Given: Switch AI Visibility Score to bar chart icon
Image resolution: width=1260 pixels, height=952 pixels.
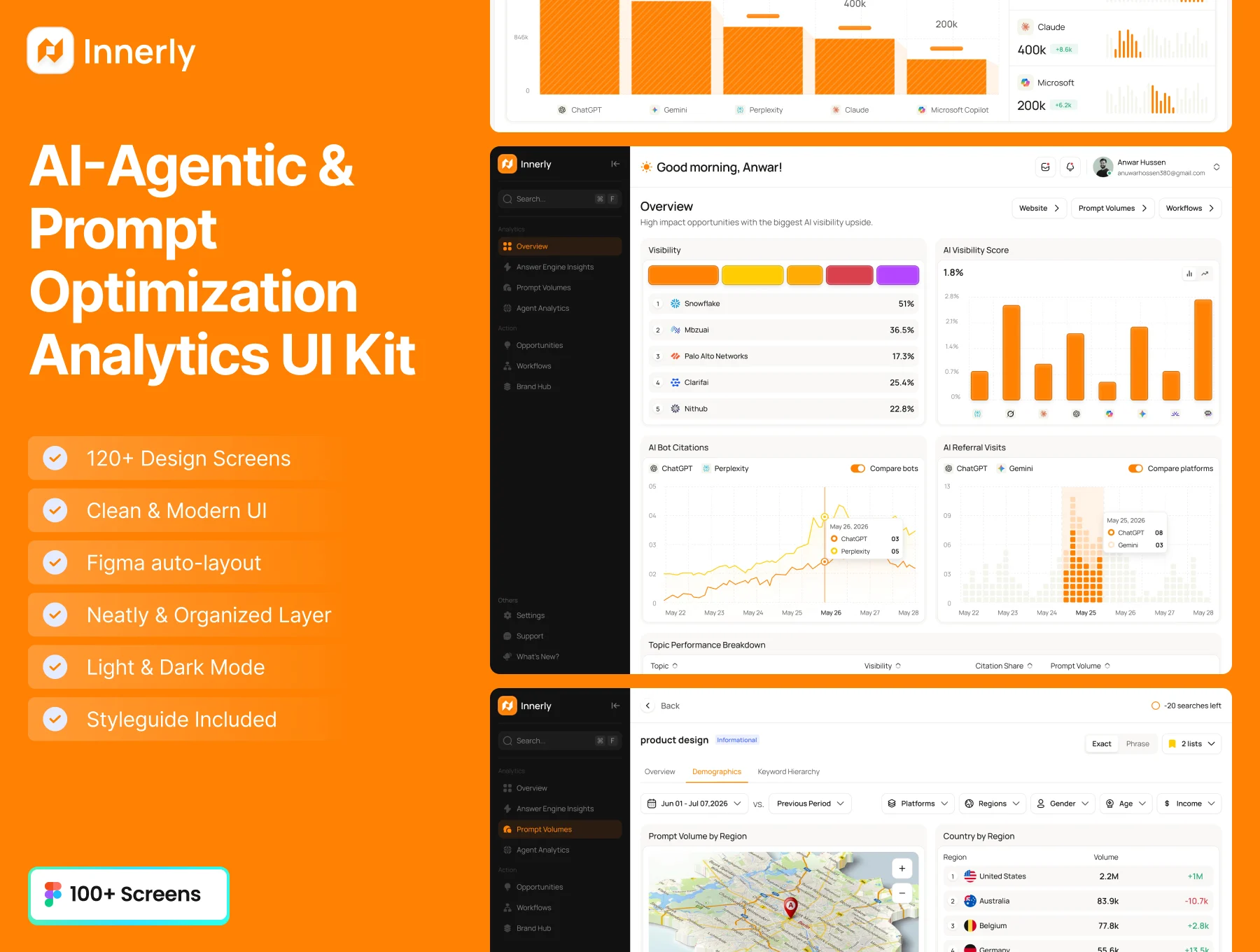Looking at the screenshot, I should click(1189, 274).
